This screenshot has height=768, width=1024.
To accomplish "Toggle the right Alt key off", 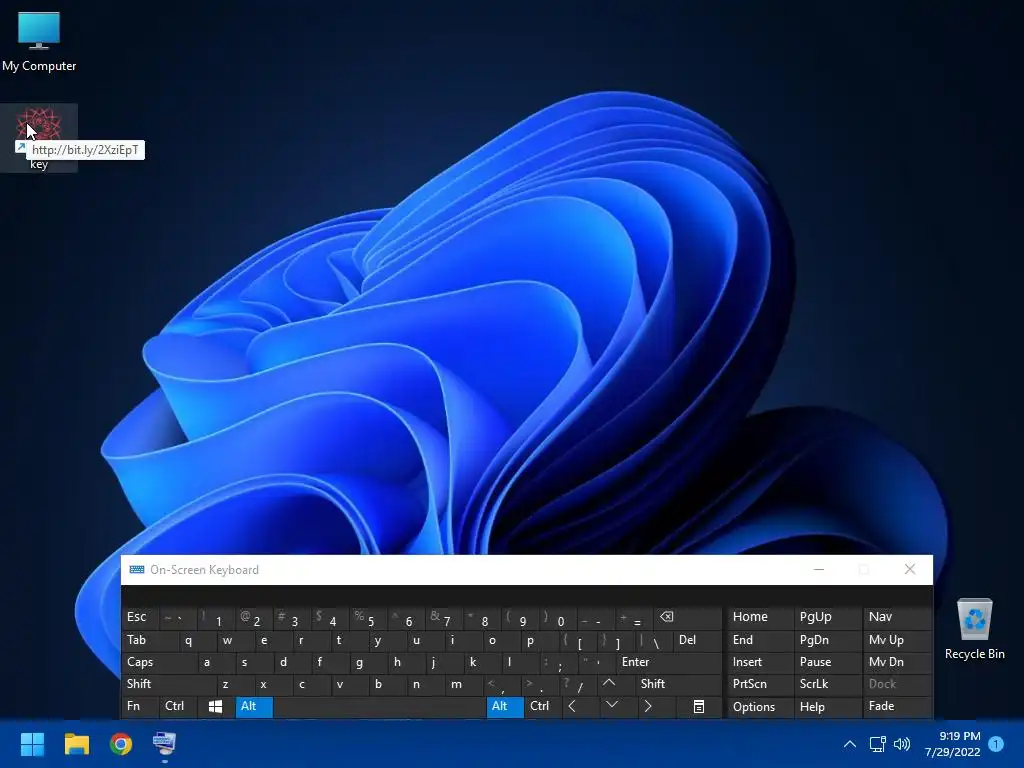I will pyautogui.click(x=505, y=707).
